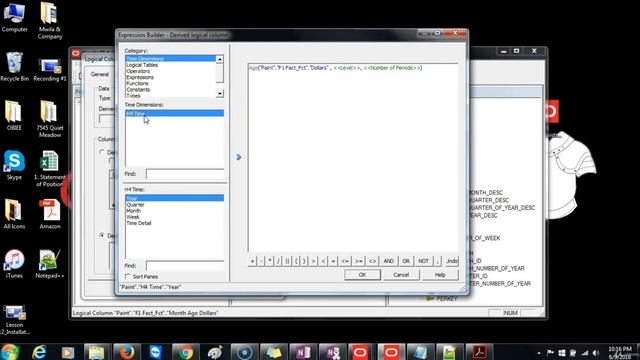Open the General tab in Logical Column dialog
The image size is (640, 360).
click(x=100, y=74)
